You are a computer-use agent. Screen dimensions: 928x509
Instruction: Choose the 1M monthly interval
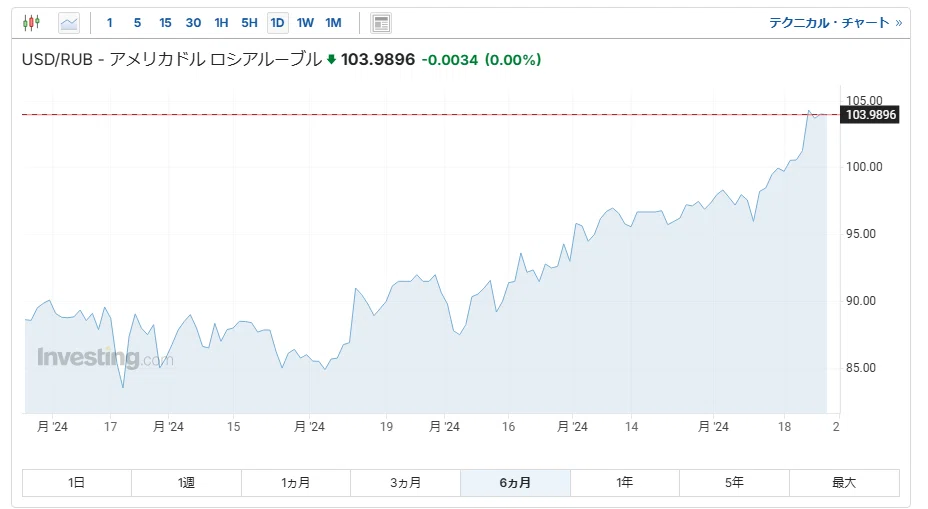click(x=333, y=23)
